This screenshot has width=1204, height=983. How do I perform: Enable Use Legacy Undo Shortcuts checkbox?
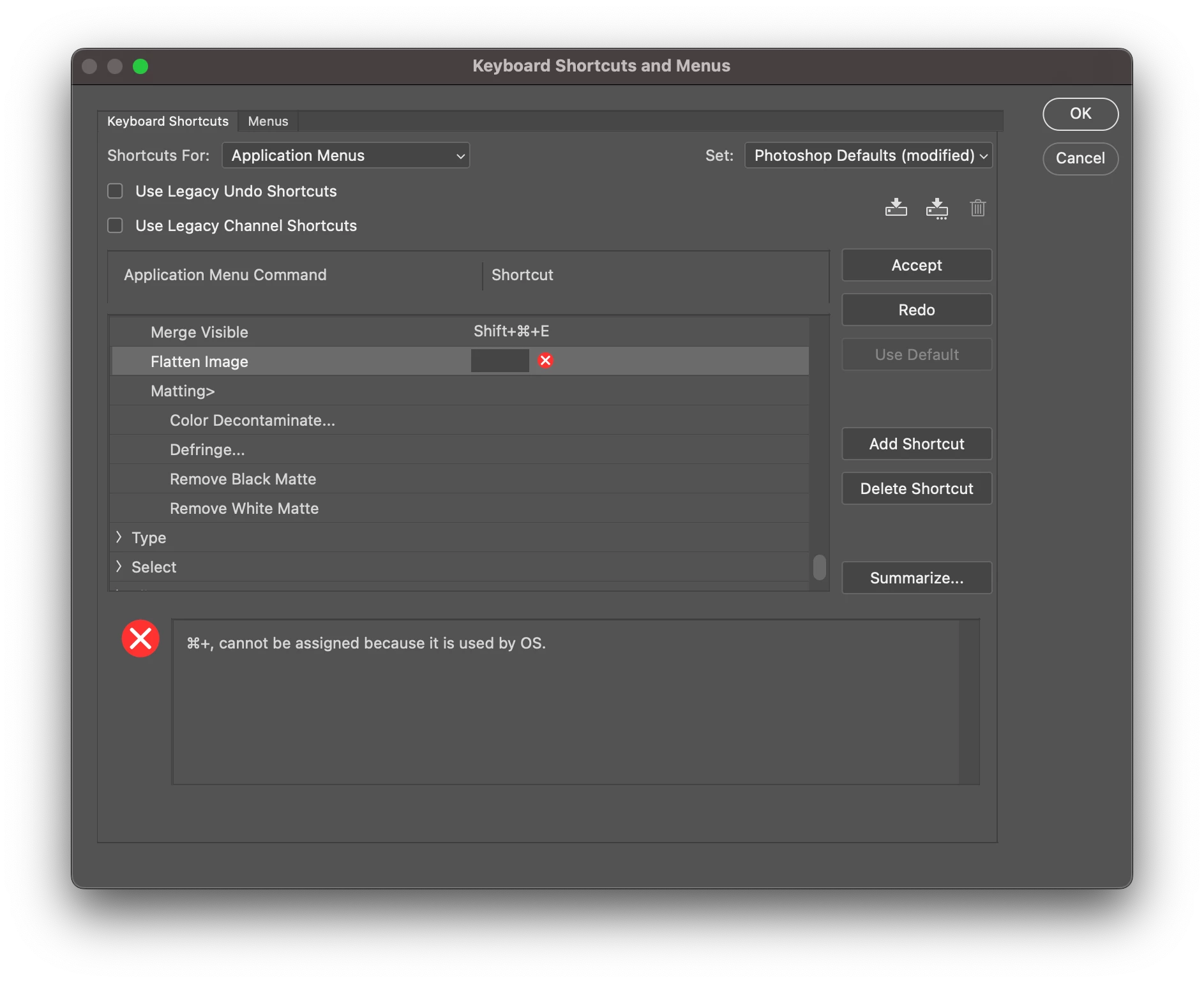(115, 191)
